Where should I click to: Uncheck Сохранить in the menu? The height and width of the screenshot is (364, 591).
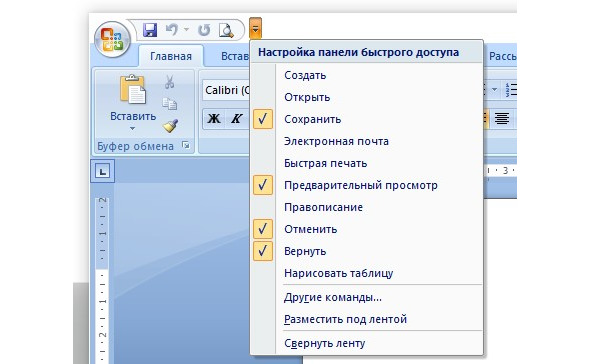(367, 119)
